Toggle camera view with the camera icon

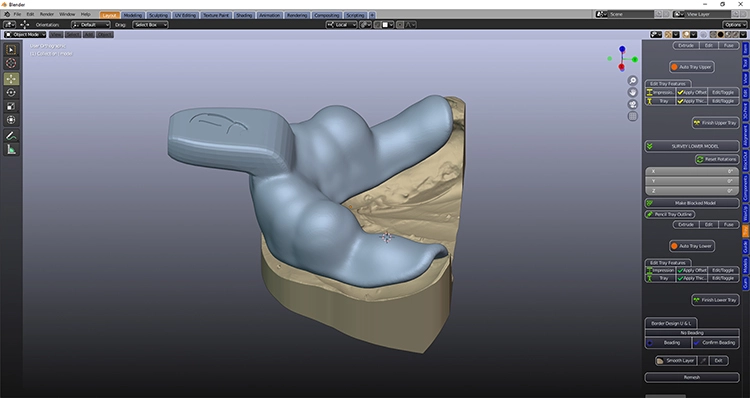[x=632, y=104]
